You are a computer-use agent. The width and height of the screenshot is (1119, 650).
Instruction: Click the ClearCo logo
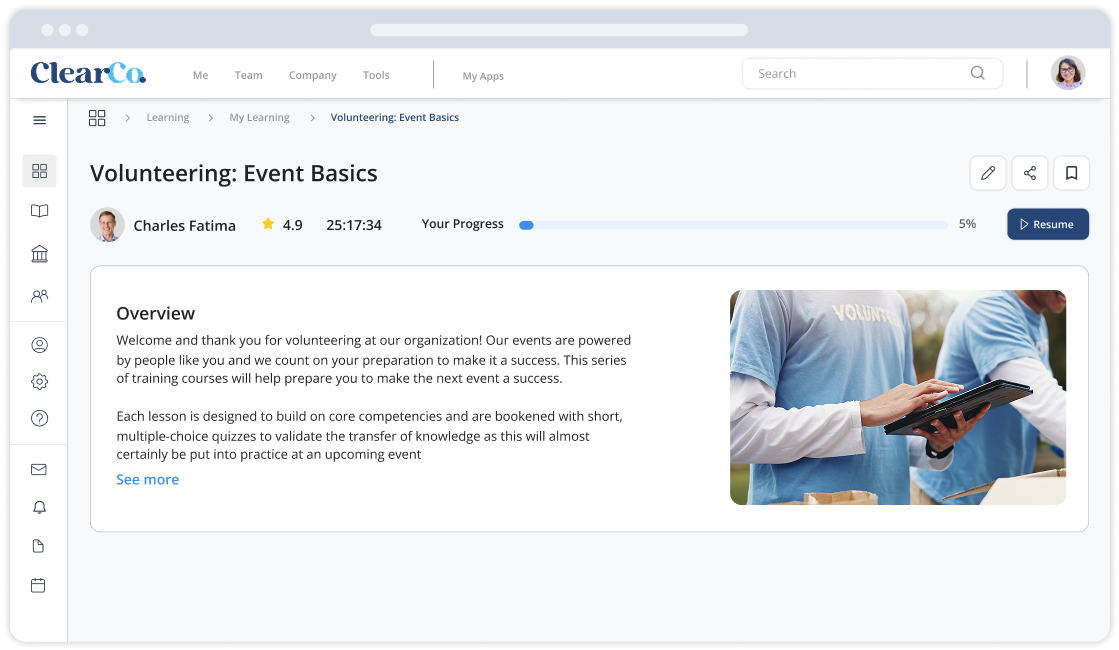[88, 73]
